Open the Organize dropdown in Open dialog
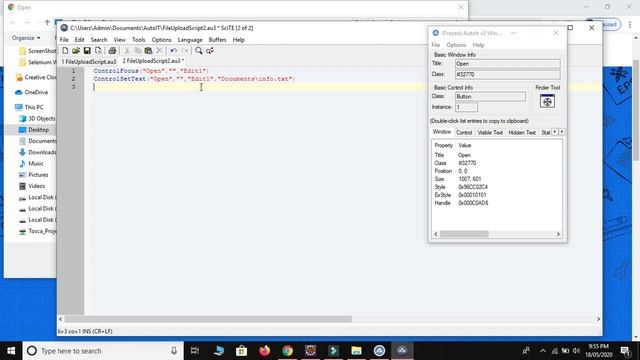This screenshot has width=640, height=360. point(26,38)
